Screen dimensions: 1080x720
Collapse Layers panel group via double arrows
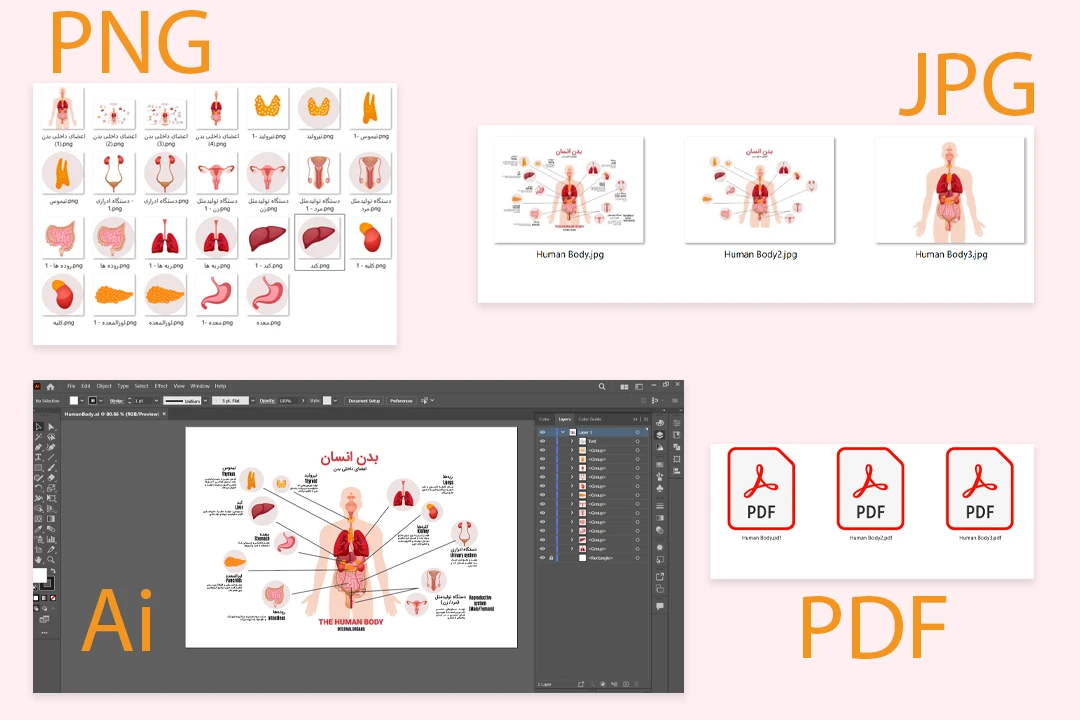point(635,419)
